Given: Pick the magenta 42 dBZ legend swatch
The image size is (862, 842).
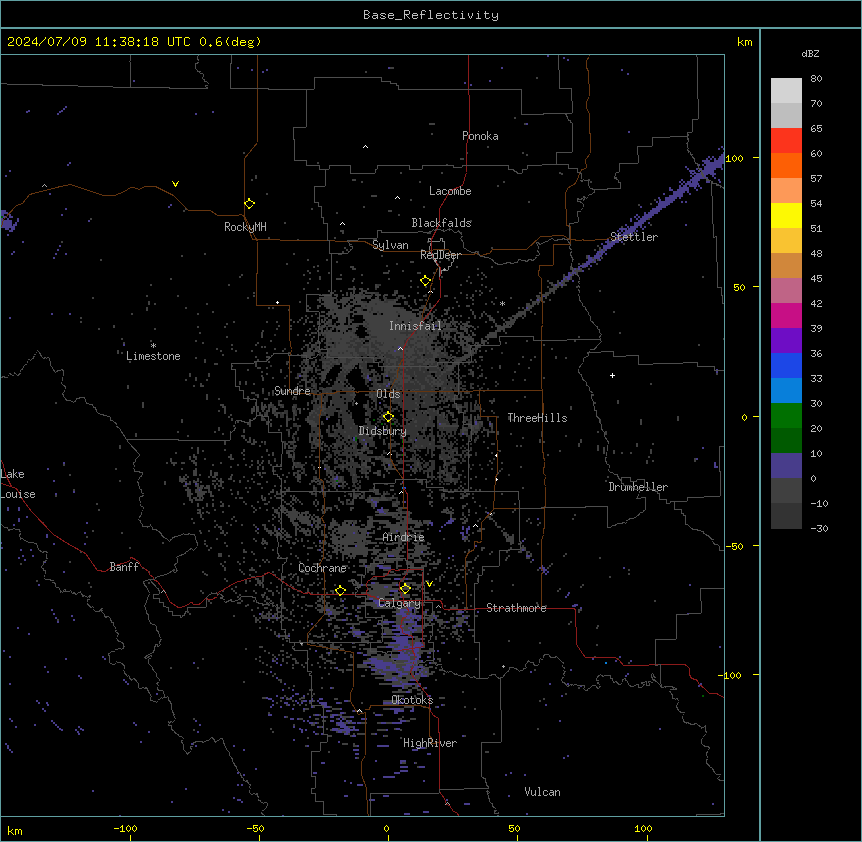Looking at the screenshot, I should pos(786,315).
